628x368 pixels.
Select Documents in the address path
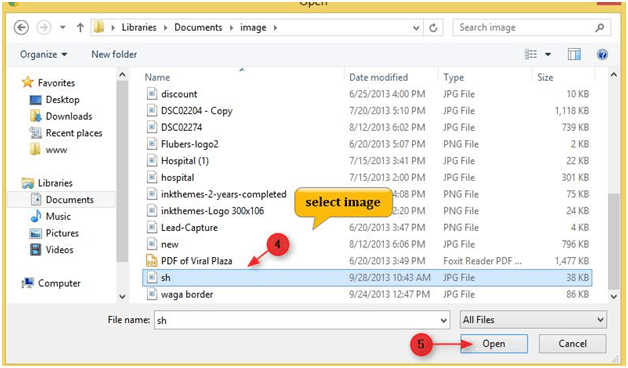[198, 28]
